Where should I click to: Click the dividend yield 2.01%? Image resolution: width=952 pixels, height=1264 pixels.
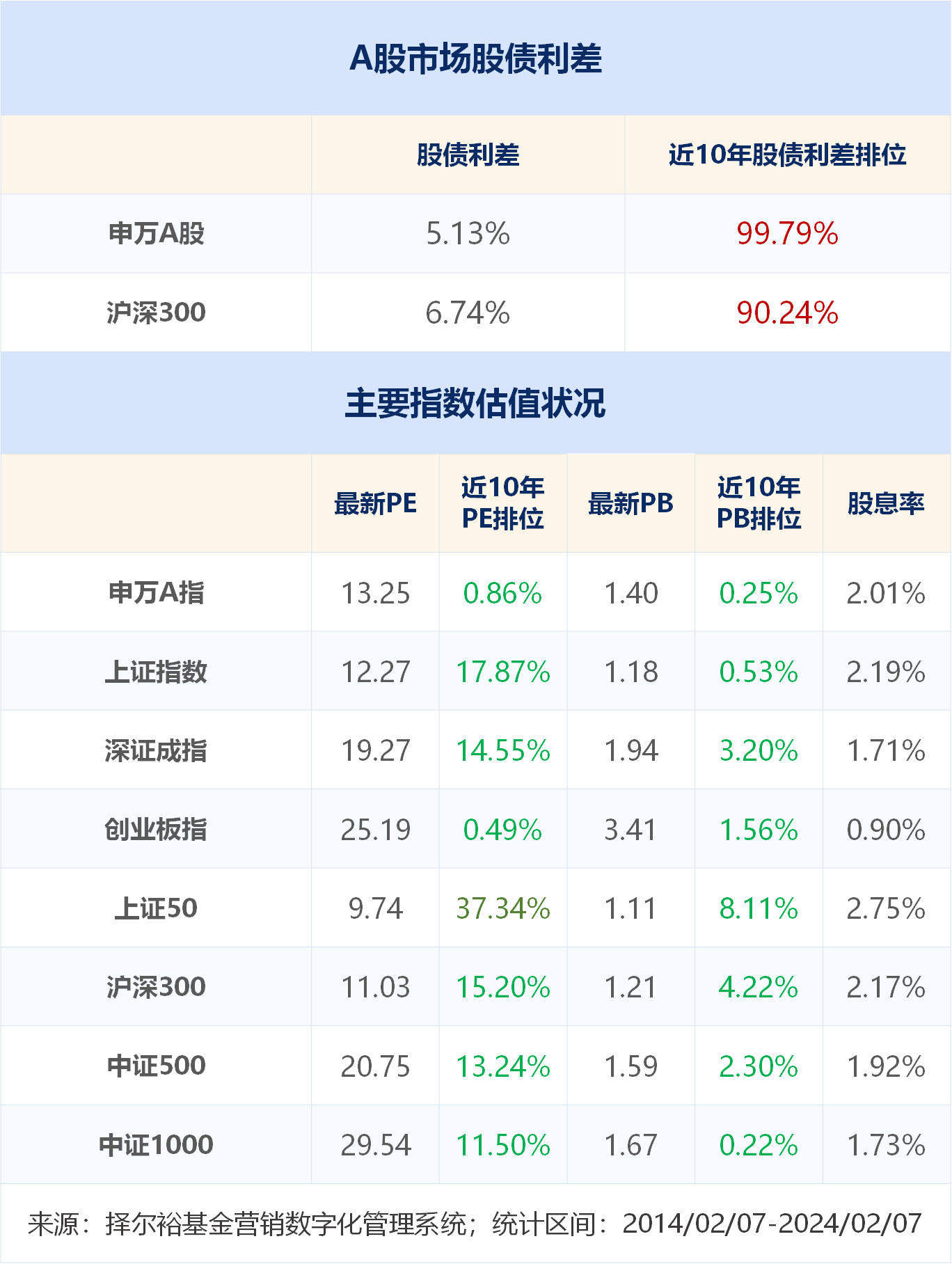pyautogui.click(x=887, y=593)
